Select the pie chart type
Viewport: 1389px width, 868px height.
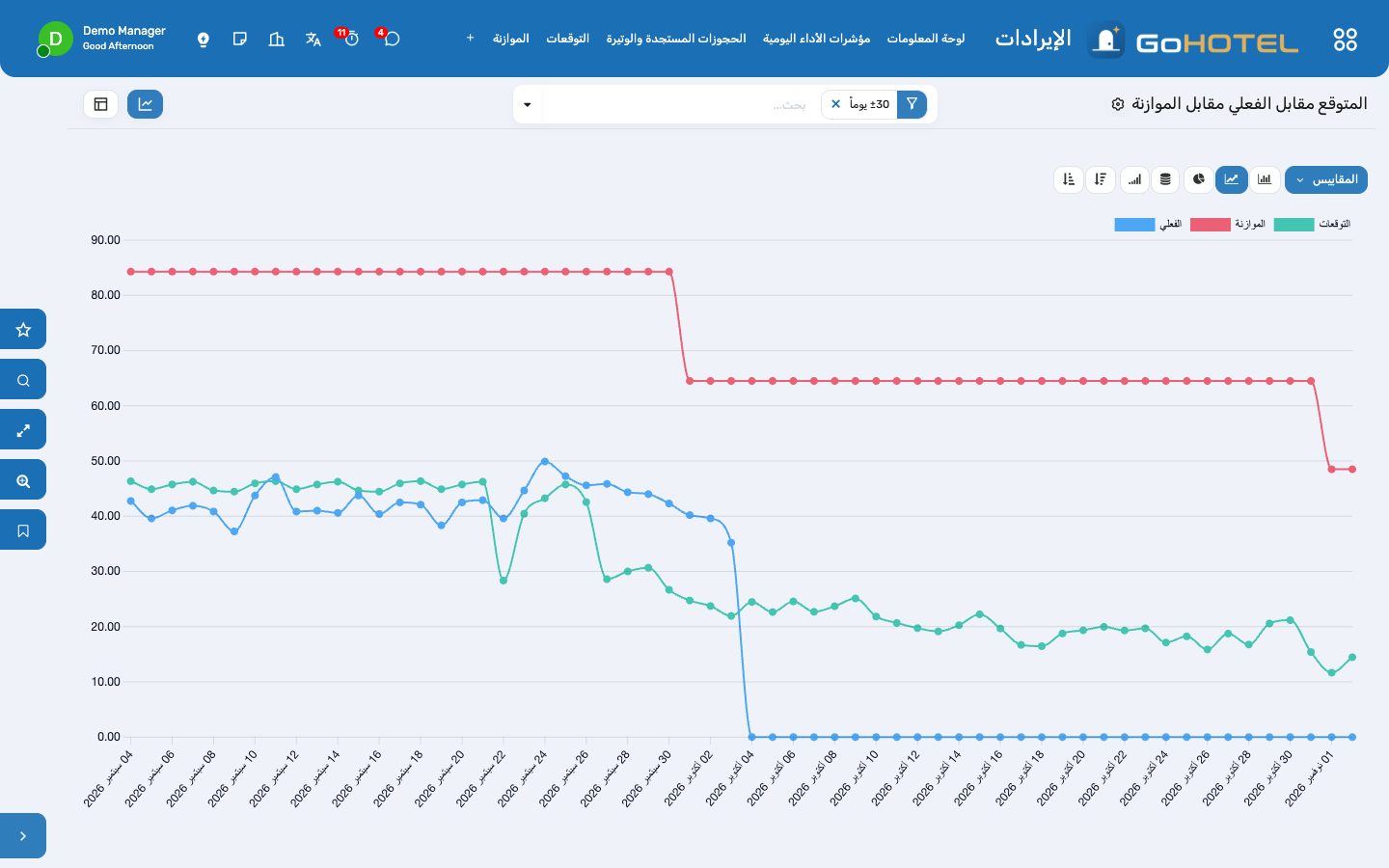coord(1199,179)
